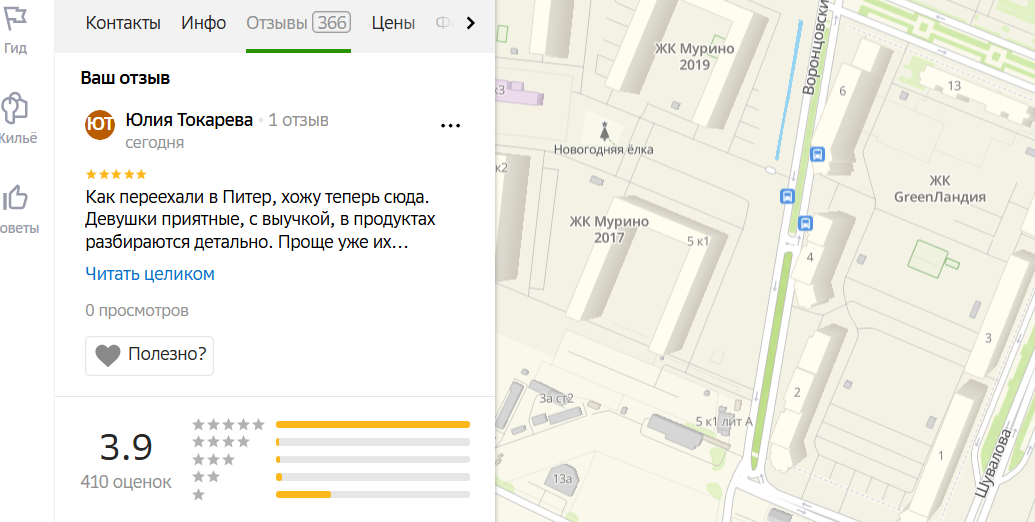Open the three-dot review options menu

(450, 126)
